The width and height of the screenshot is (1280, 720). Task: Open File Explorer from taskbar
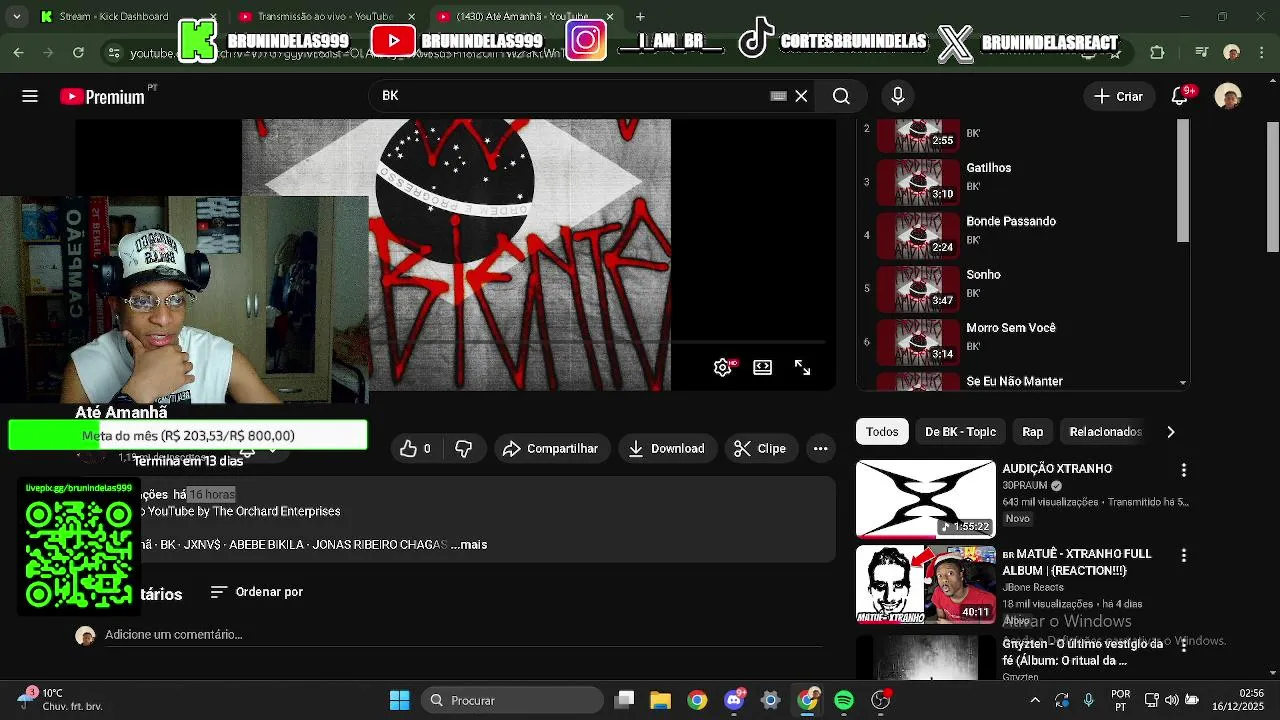pyautogui.click(x=660, y=700)
